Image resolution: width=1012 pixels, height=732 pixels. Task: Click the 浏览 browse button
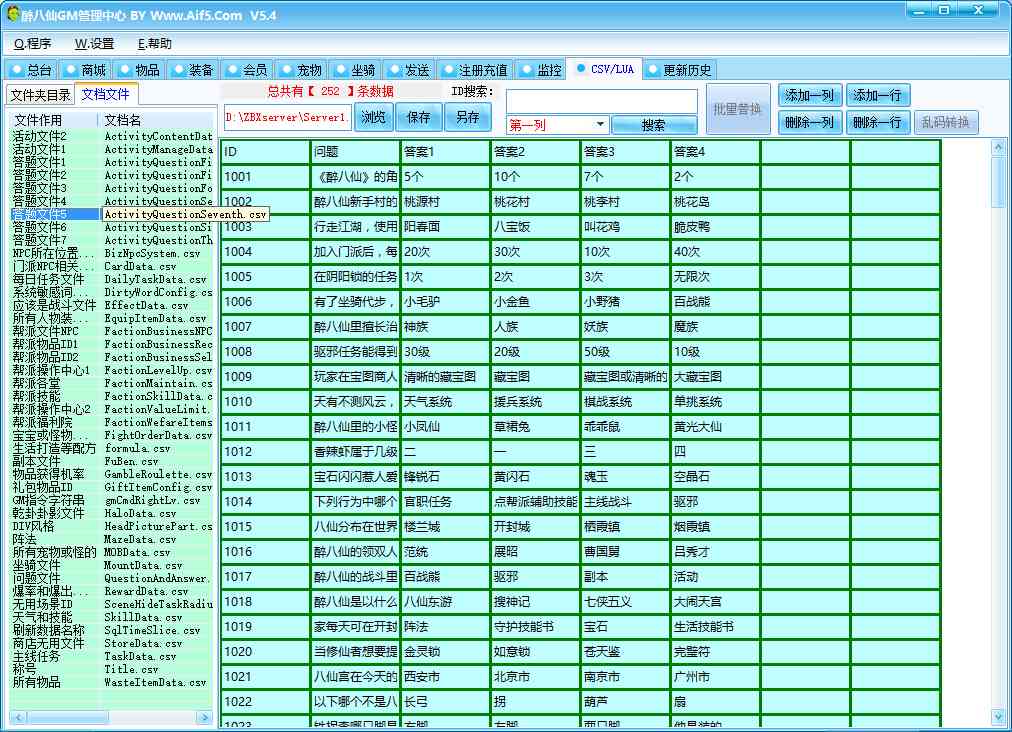click(373, 117)
